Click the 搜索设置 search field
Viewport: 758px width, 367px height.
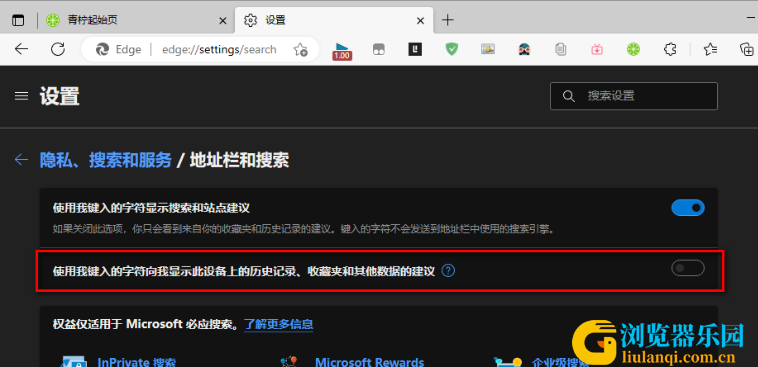(634, 96)
